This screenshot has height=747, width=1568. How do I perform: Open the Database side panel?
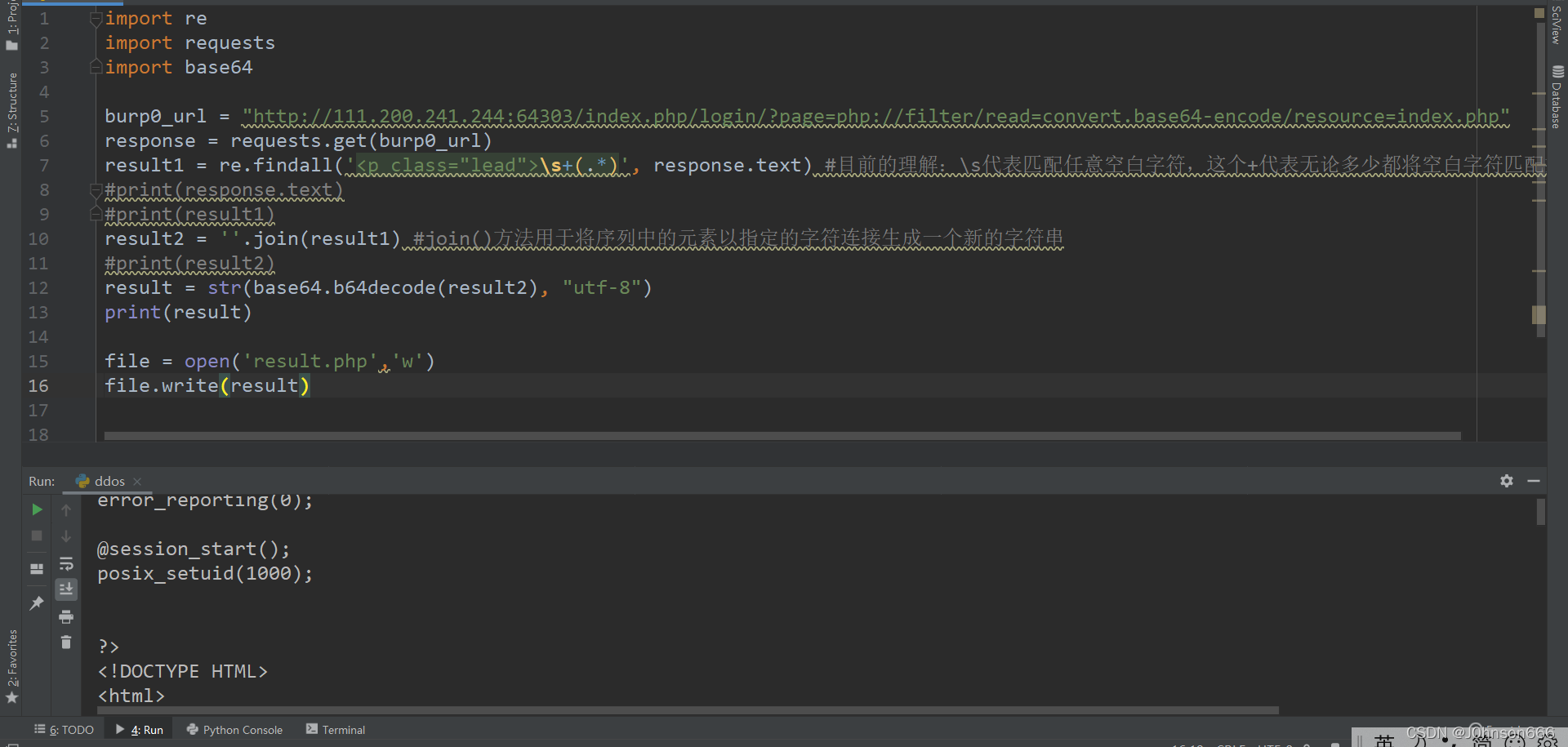click(1557, 96)
